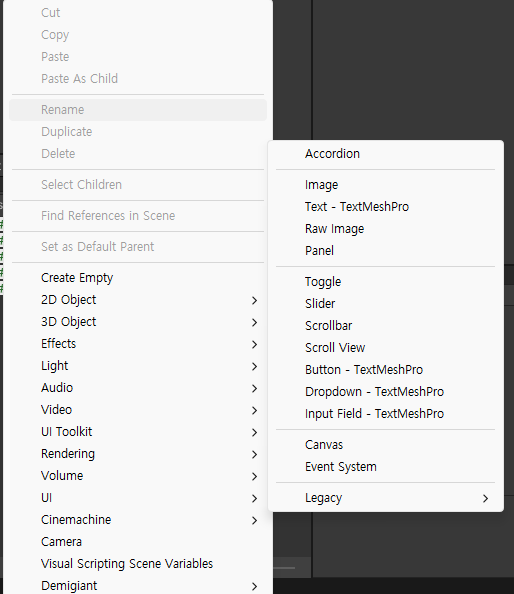
Task: Open the Light submenu
Action: [138, 366]
